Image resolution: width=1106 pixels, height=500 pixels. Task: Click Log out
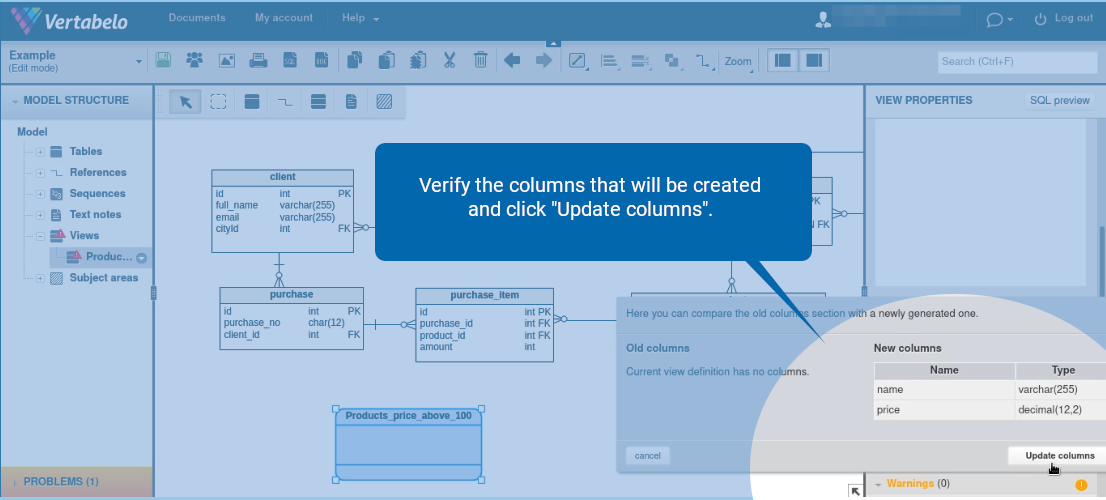coord(1064,18)
